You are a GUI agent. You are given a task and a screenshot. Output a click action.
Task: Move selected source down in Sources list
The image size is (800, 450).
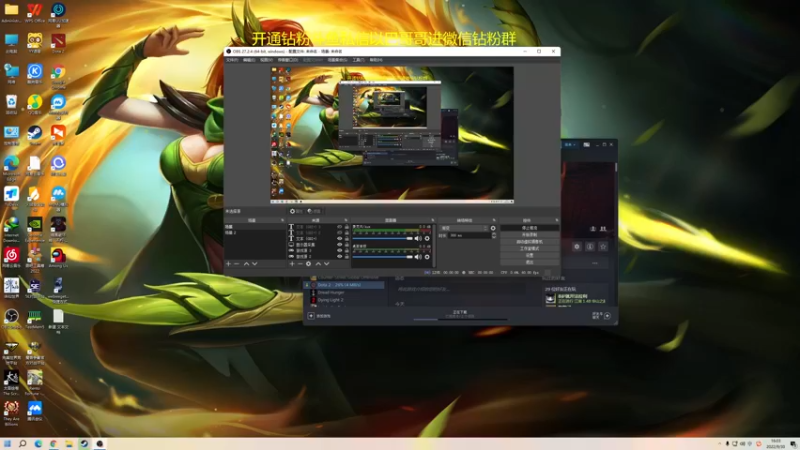click(x=327, y=264)
